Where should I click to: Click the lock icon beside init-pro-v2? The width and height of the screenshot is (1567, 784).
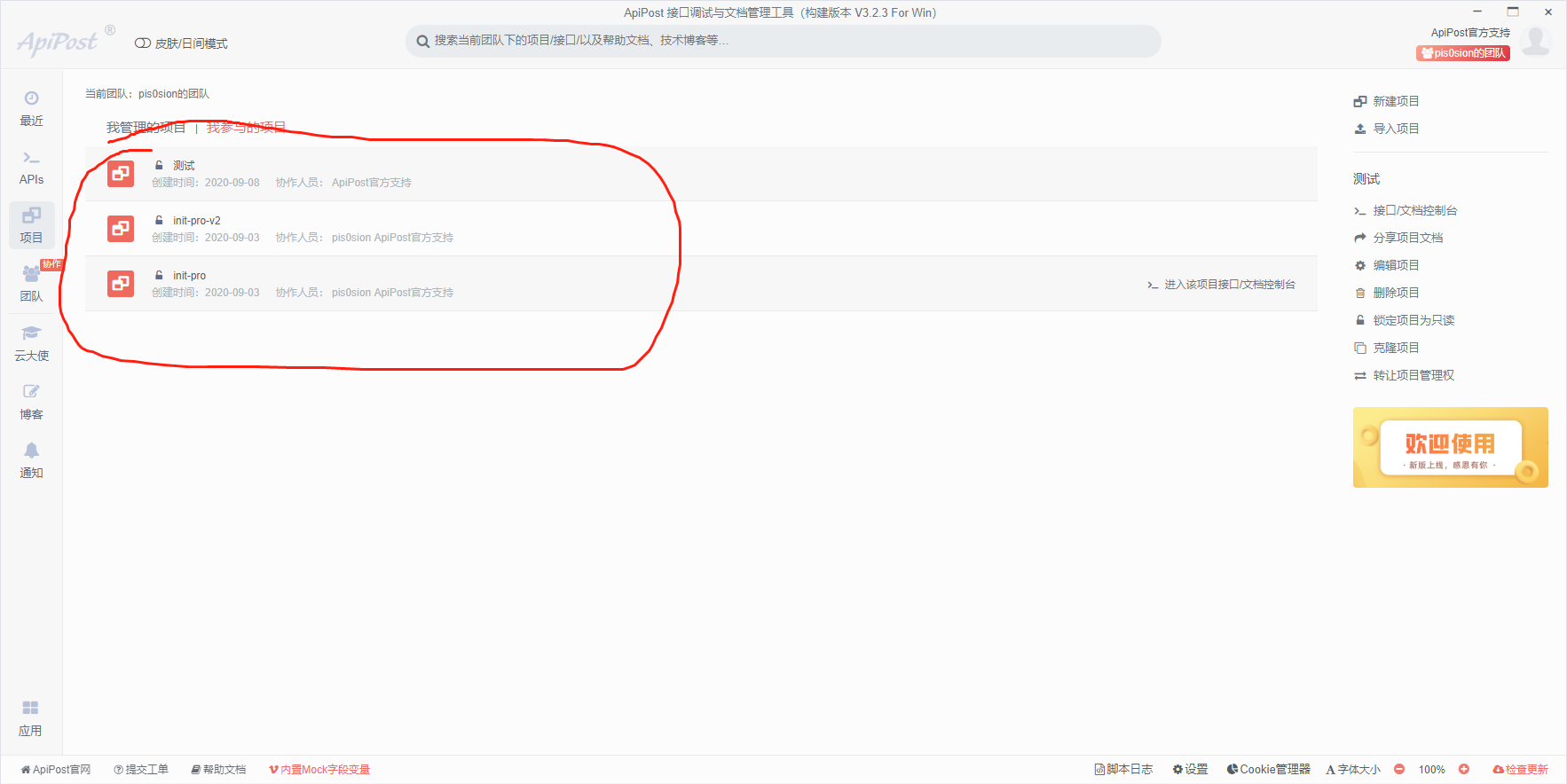tap(159, 220)
